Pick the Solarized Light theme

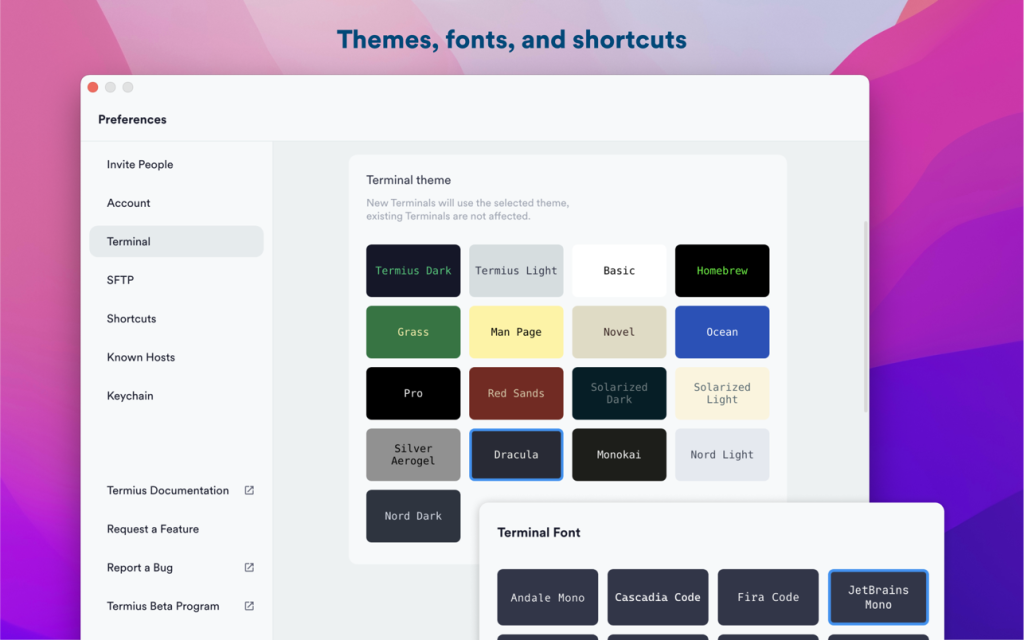click(722, 393)
